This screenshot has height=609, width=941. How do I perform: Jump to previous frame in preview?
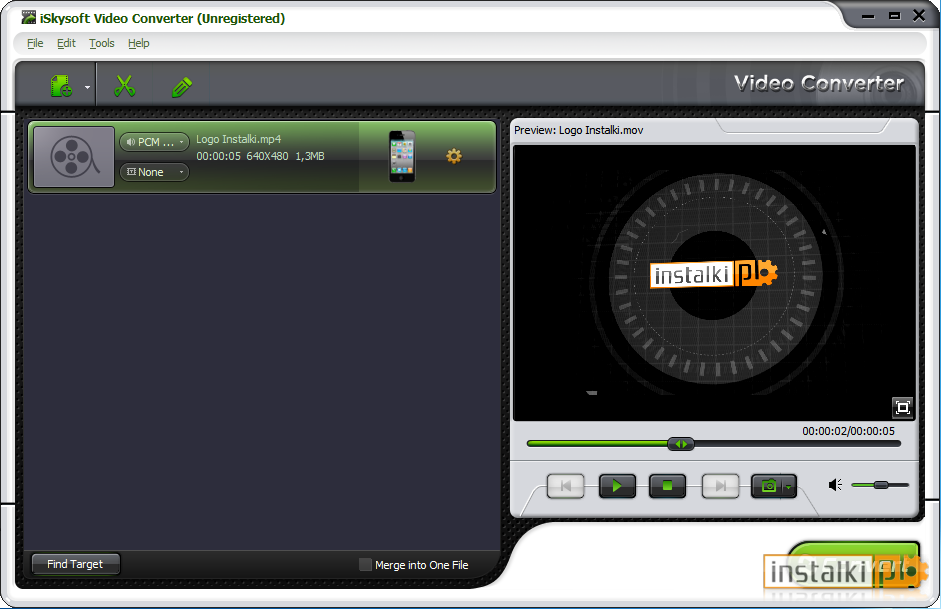coord(566,486)
